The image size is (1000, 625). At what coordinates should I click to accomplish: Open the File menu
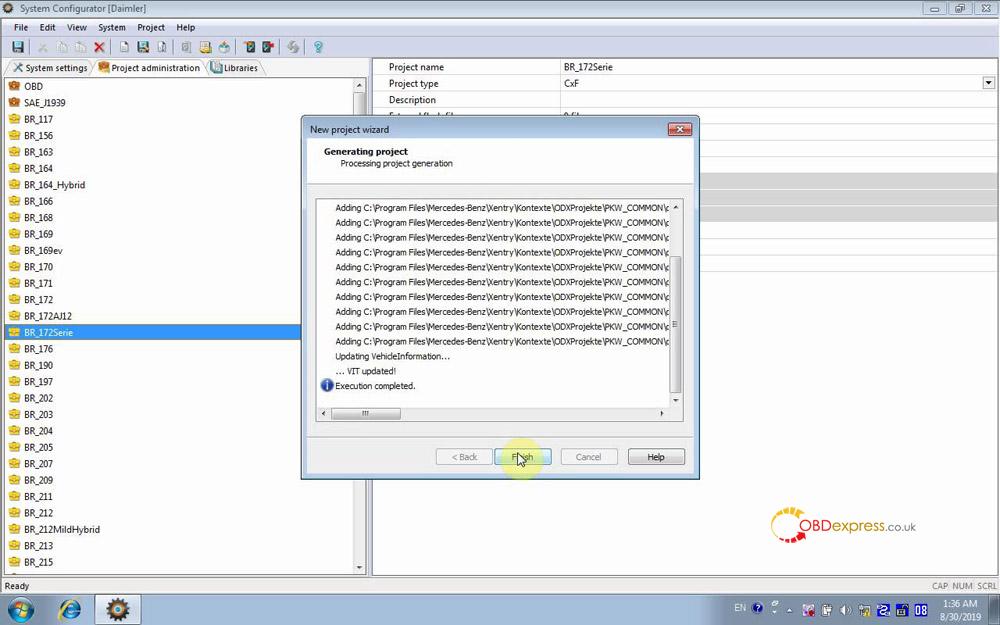coord(21,27)
